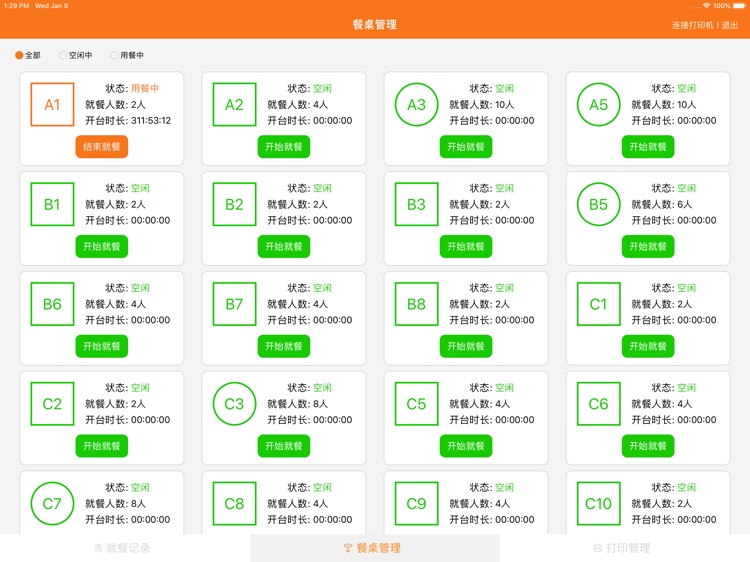Start dining at table B7
The image size is (750, 562).
(284, 346)
